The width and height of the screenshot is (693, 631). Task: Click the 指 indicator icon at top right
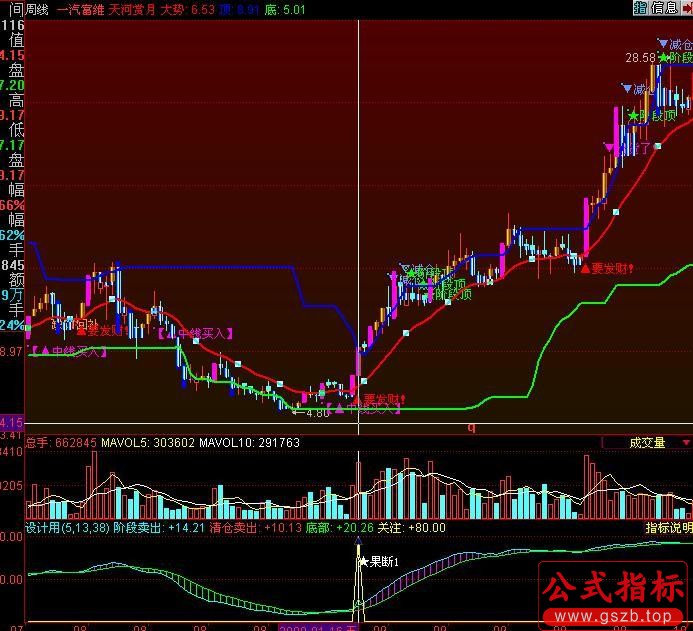point(639,8)
